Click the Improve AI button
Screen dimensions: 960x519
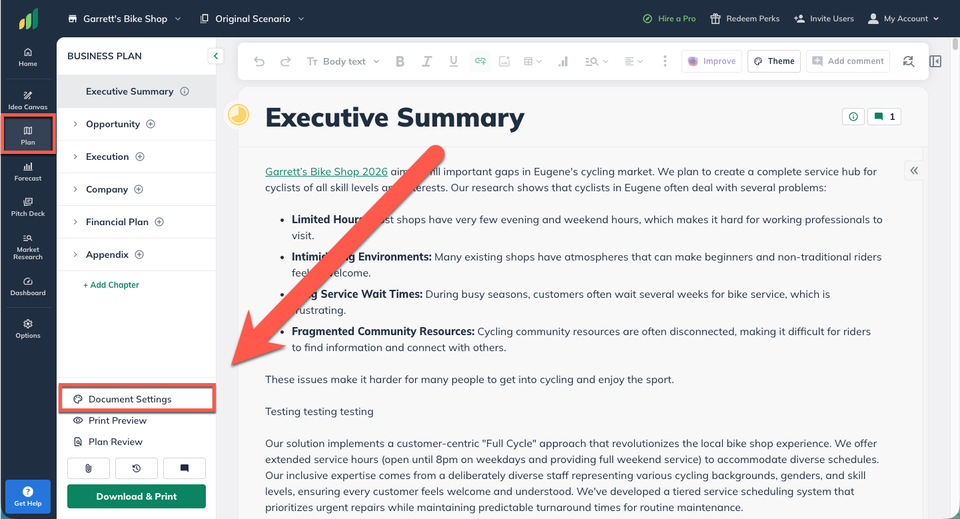[x=711, y=61]
